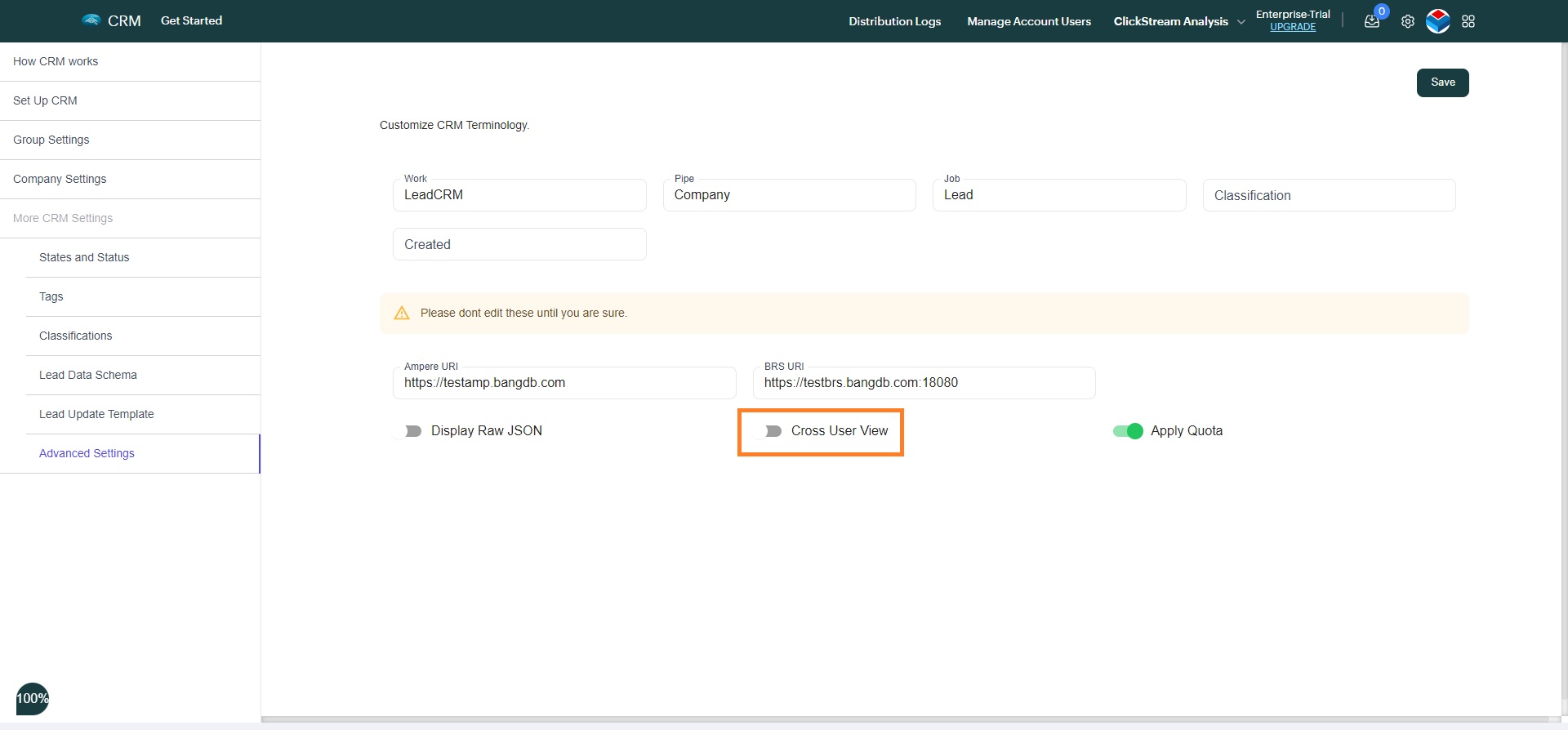
Task: Click the Customize CRM Terminology text
Action: point(454,125)
